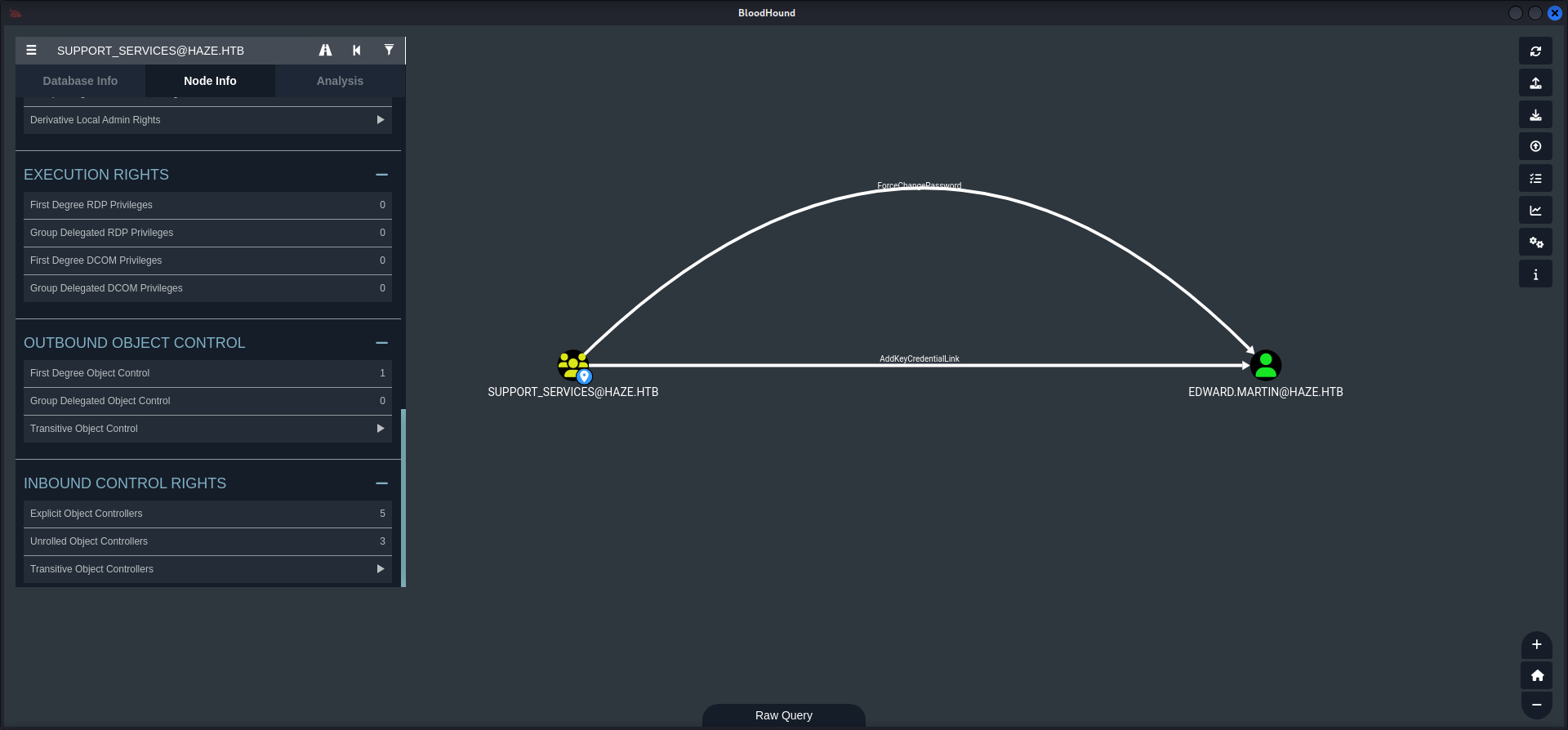Click First Degree Object Control row
1568x730 pixels.
pos(207,373)
